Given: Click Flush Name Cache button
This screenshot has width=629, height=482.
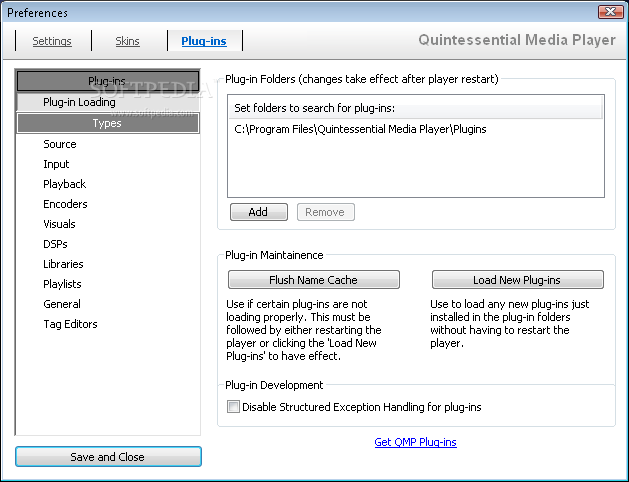Looking at the screenshot, I should coord(314,279).
